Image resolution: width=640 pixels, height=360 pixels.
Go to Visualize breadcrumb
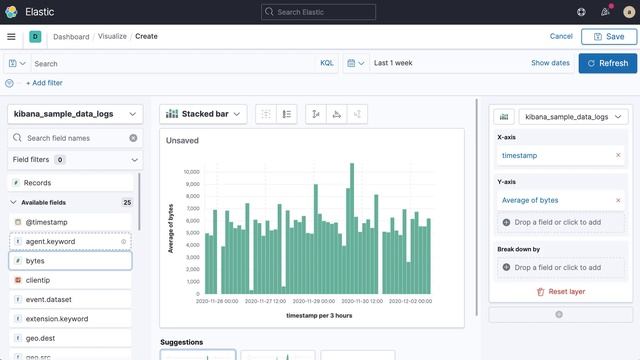(112, 36)
